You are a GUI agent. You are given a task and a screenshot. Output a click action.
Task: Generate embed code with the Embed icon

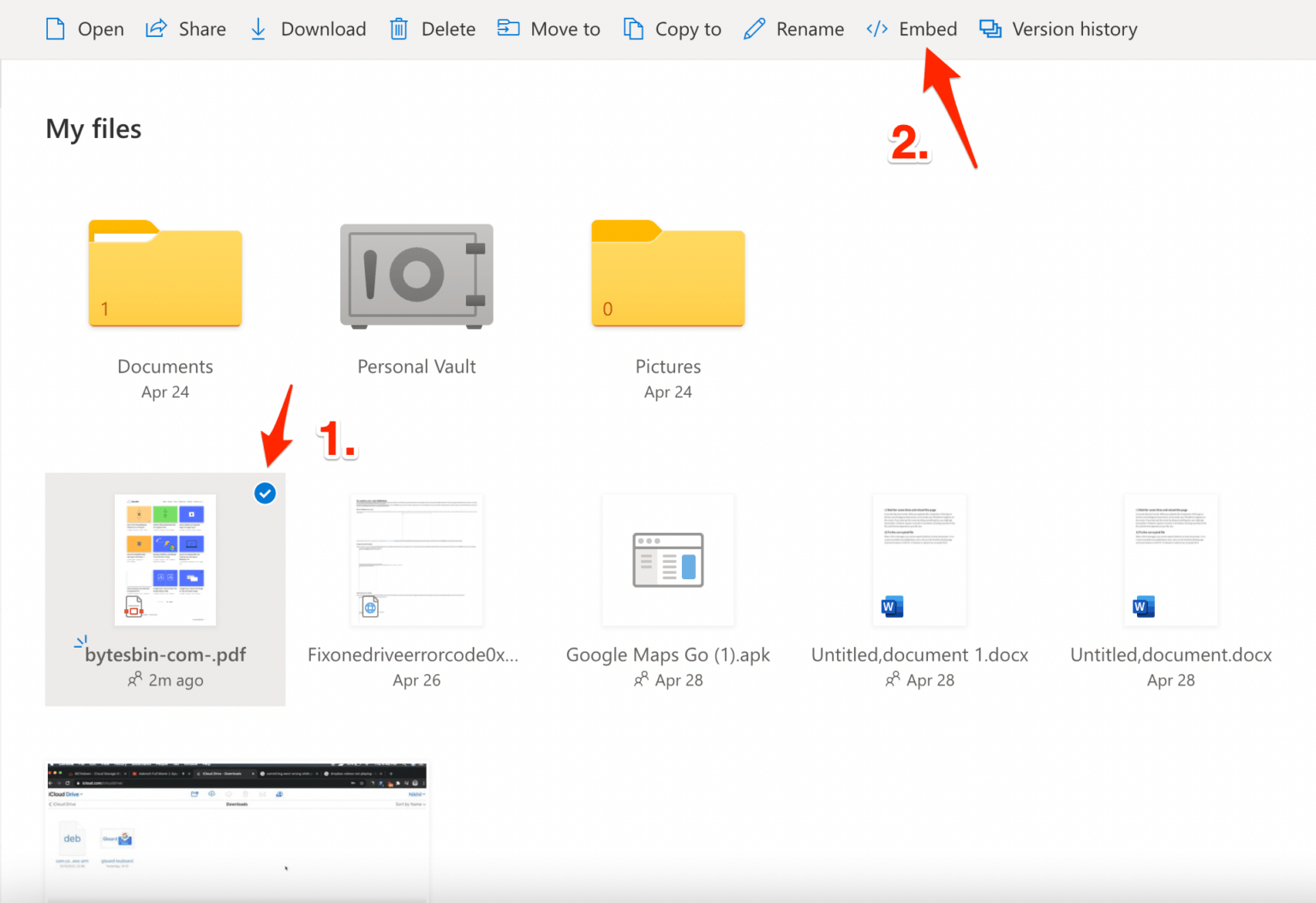pos(876,28)
